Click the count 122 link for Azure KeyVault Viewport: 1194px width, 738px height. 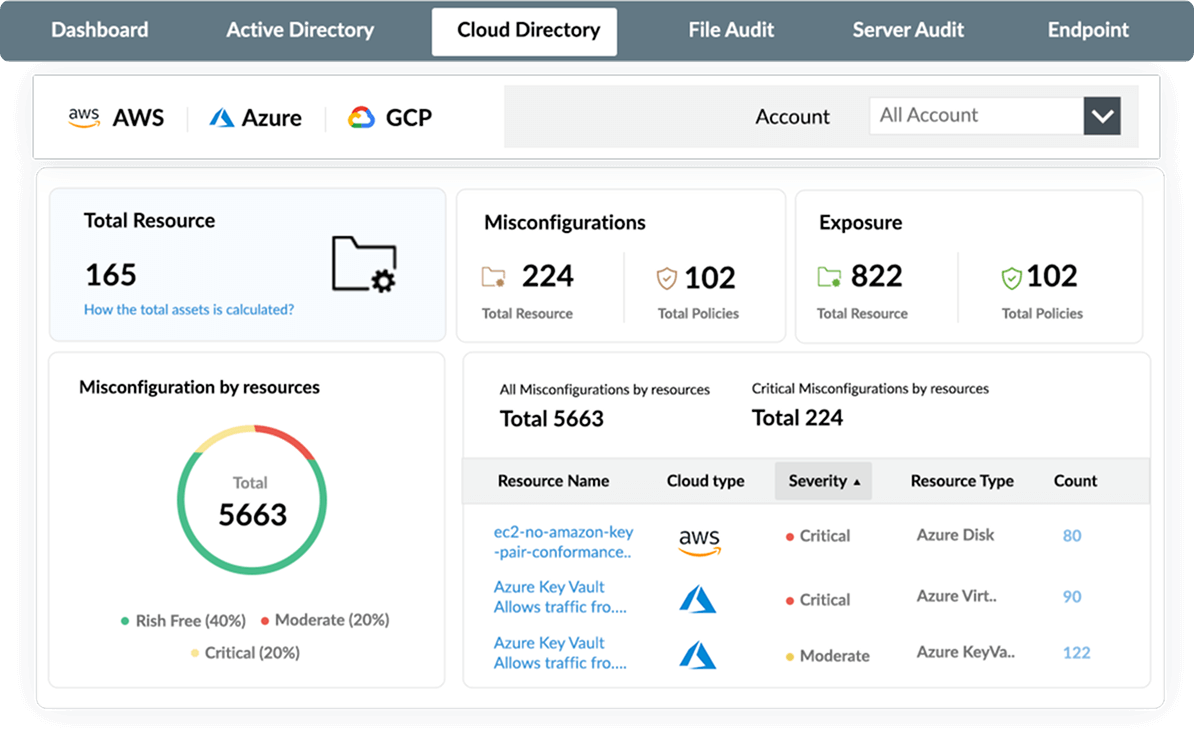1076,652
